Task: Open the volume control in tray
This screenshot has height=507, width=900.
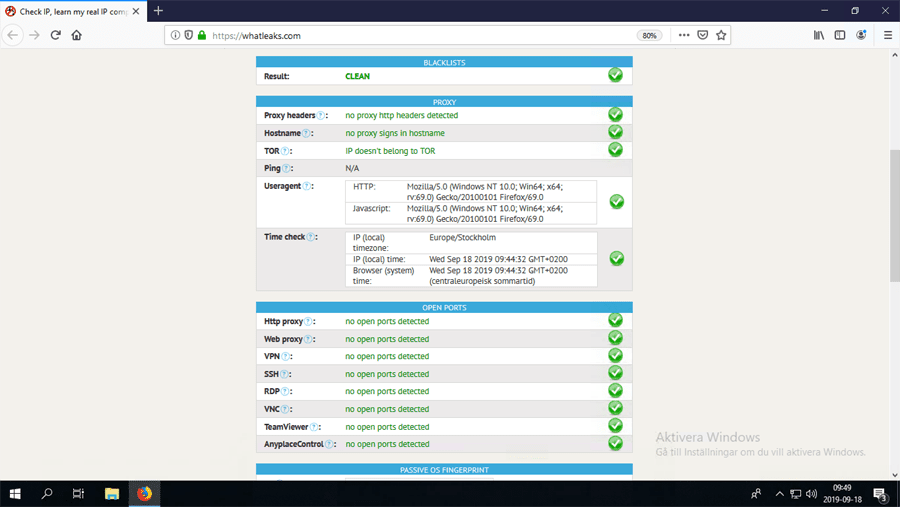Action: point(811,494)
